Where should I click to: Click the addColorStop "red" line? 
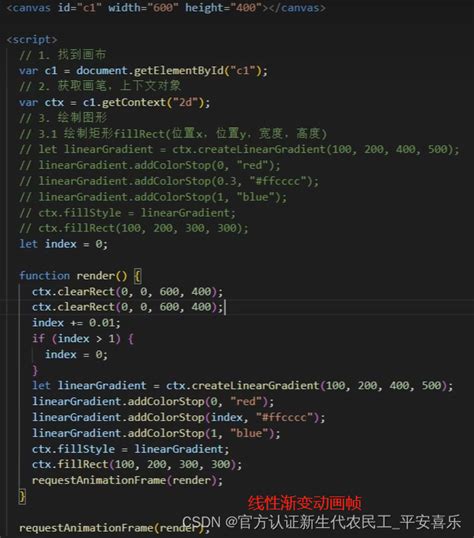pos(153,401)
